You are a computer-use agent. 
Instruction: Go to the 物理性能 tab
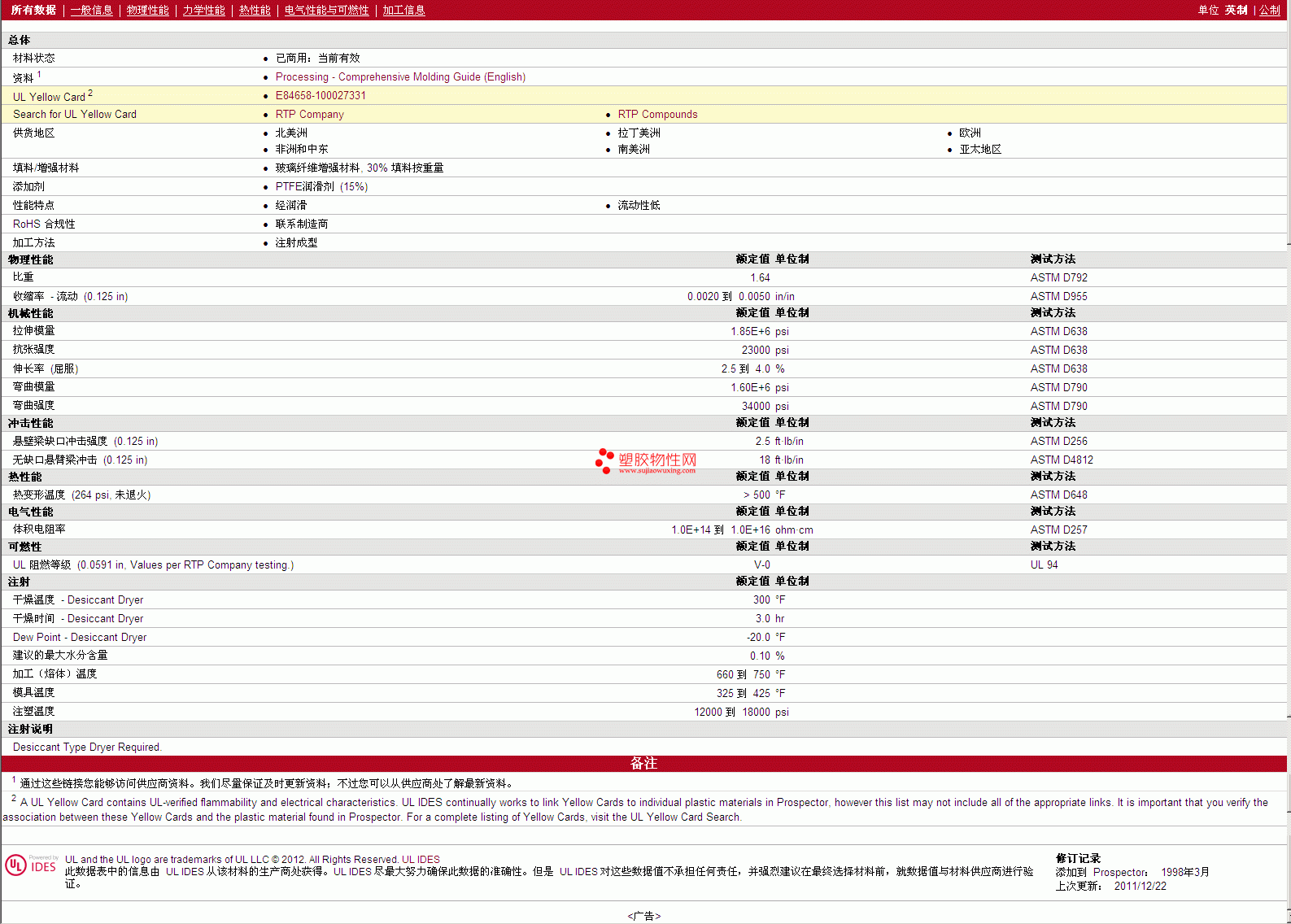coord(147,10)
